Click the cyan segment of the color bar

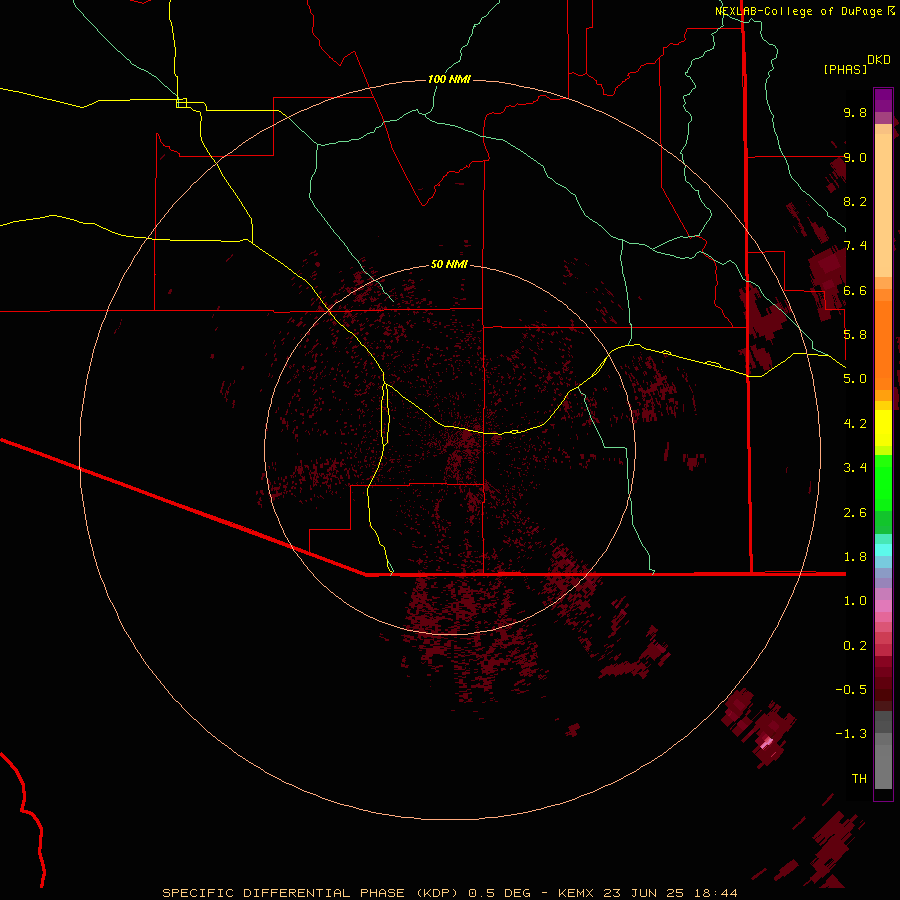(x=883, y=550)
